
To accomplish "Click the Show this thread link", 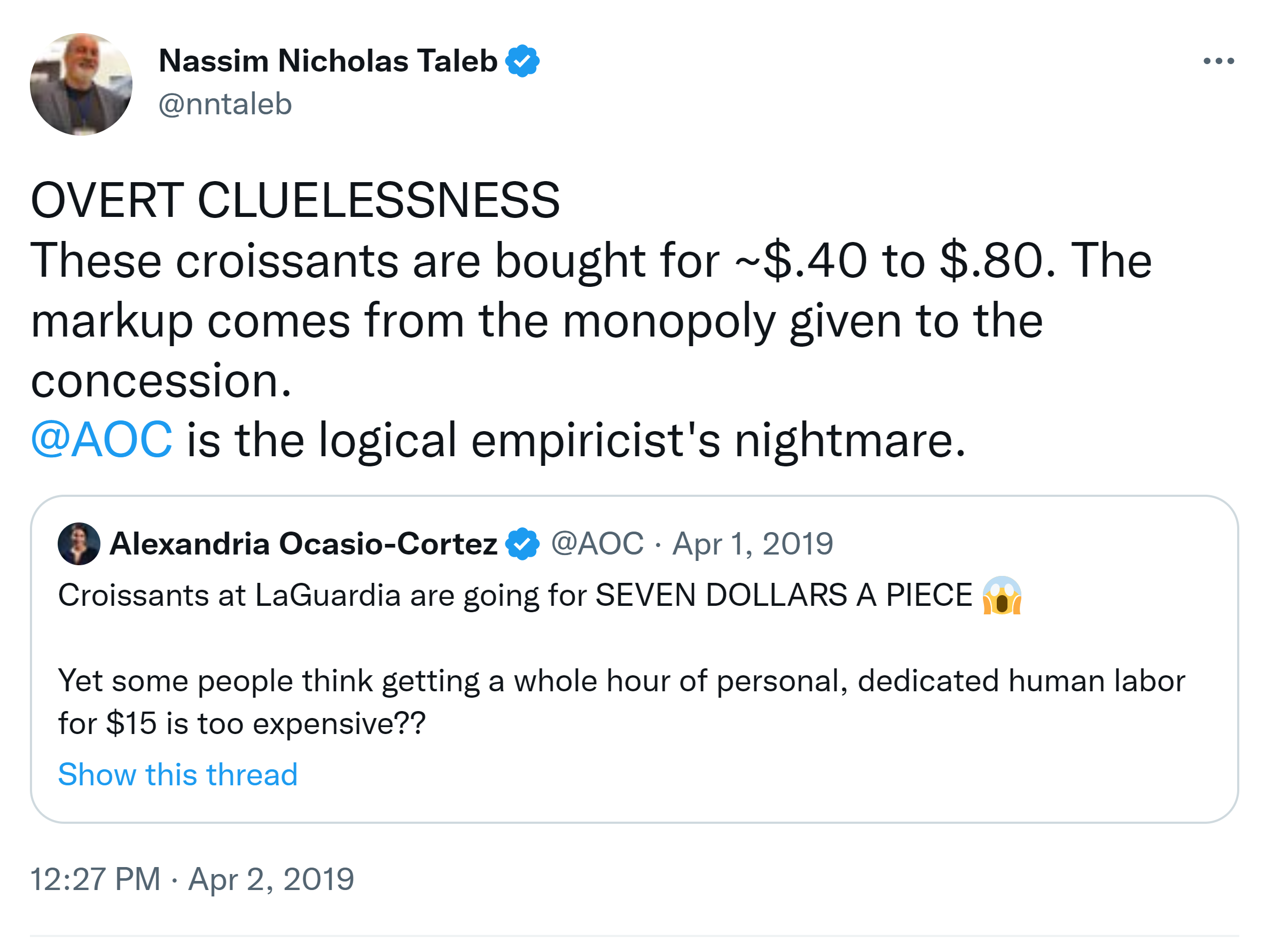I will 178,774.
